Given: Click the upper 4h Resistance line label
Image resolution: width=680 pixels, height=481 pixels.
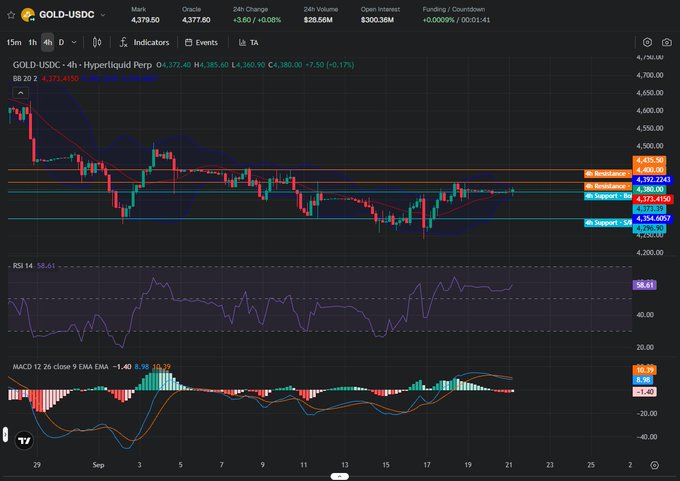Looking at the screenshot, I should point(608,173).
